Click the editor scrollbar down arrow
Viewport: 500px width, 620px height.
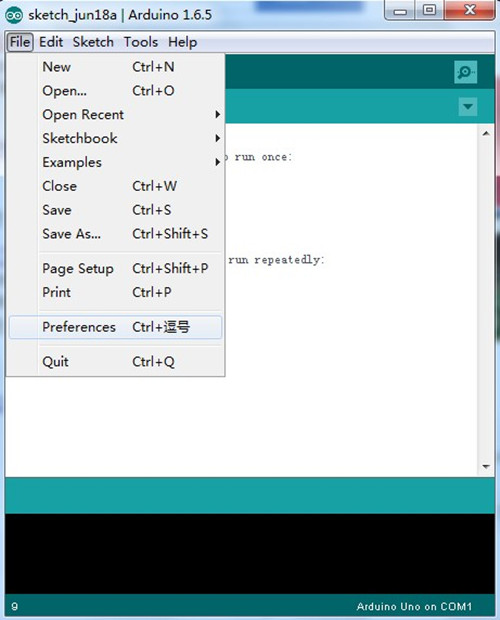pos(486,467)
